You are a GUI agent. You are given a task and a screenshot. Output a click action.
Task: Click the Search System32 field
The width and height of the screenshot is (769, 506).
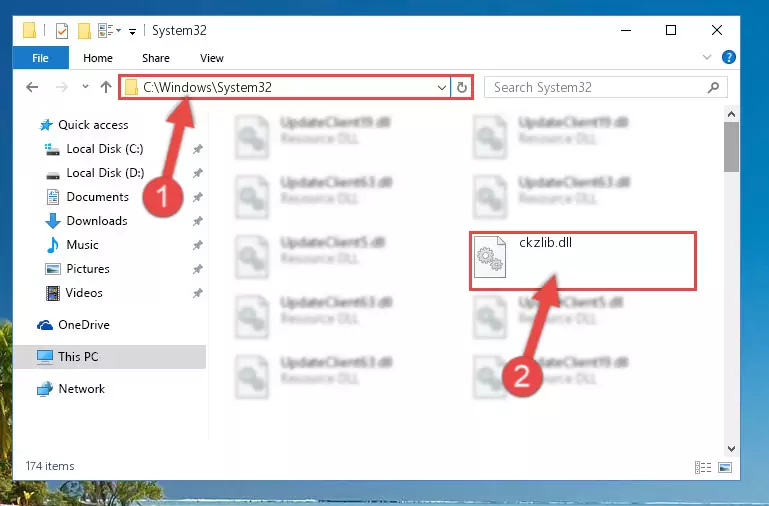point(605,87)
